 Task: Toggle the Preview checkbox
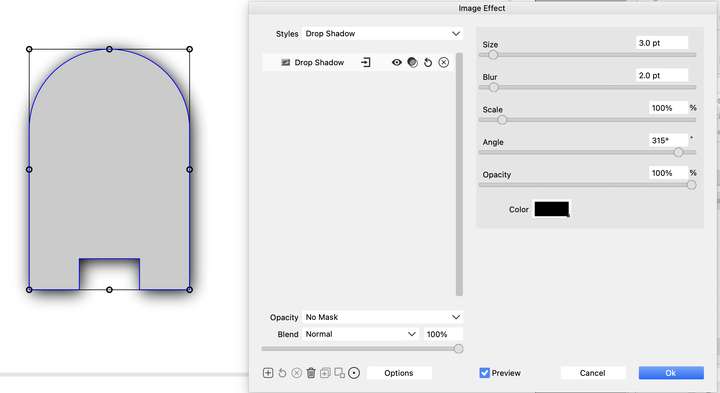[x=484, y=373]
